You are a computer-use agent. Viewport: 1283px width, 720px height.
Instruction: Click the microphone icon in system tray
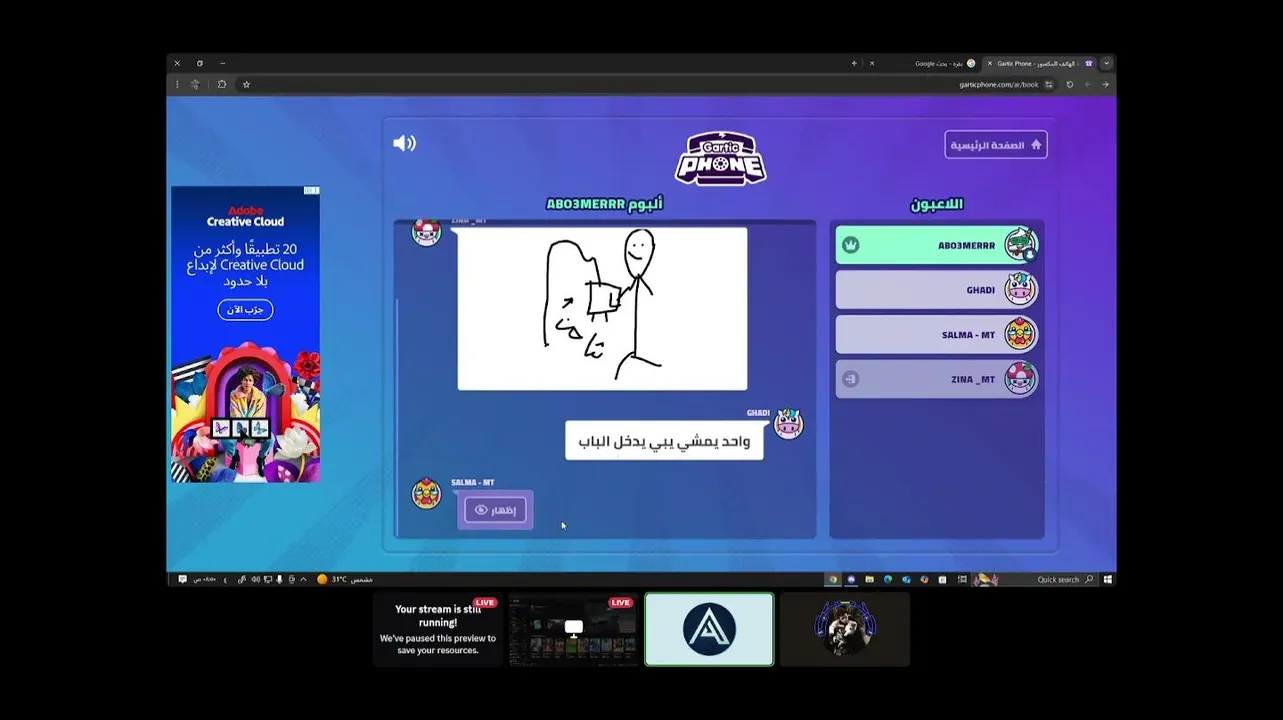point(279,579)
